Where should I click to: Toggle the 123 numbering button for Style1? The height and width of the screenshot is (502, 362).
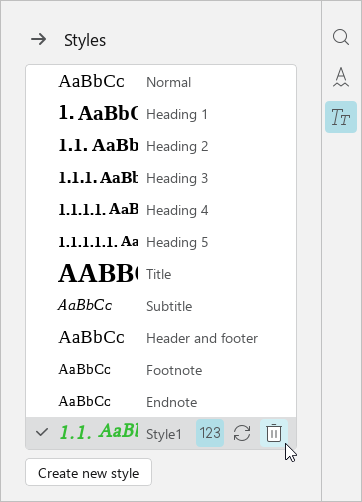[x=210, y=433]
